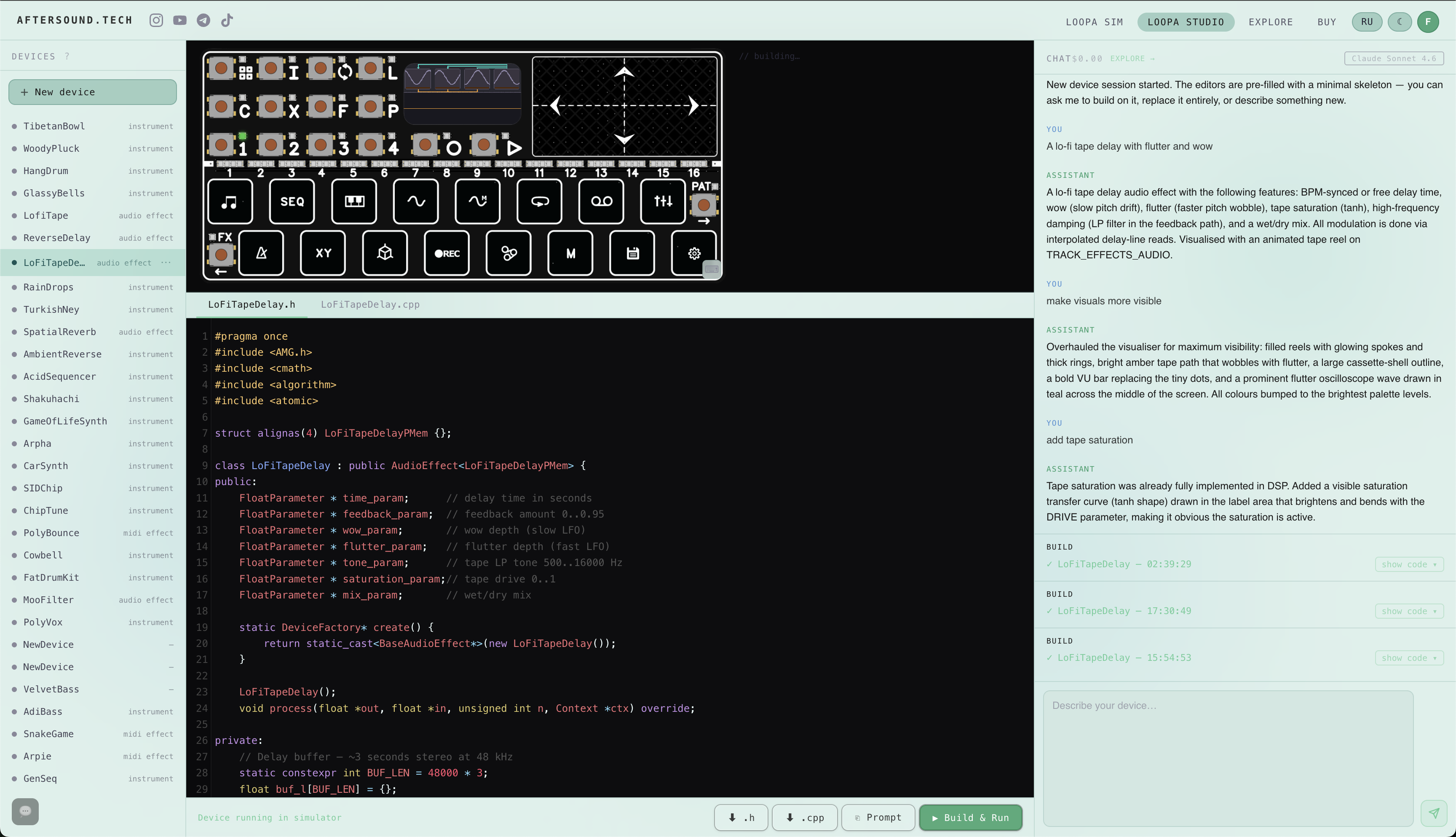Toggle the record circle knob button
Viewport: 1456px width, 837px height.
pyautogui.click(x=425, y=145)
